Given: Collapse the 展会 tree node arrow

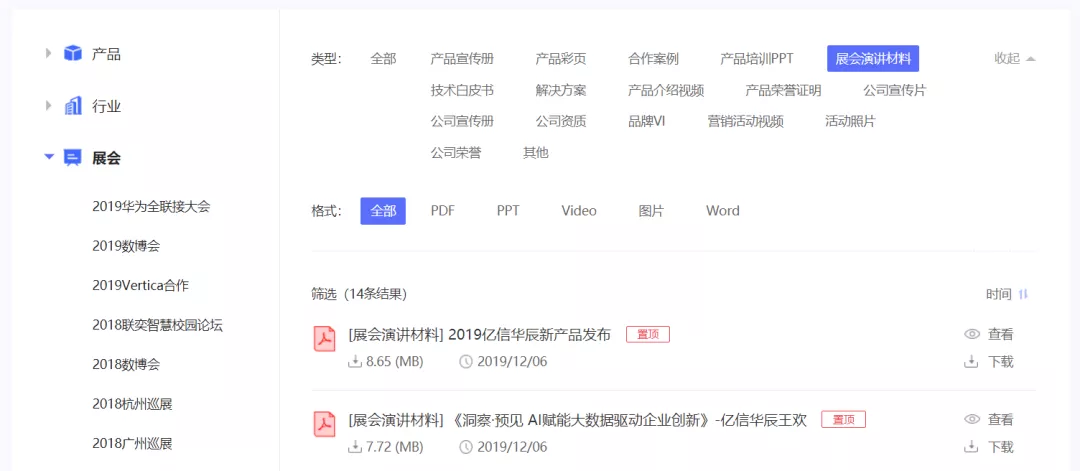Looking at the screenshot, I should (48, 157).
